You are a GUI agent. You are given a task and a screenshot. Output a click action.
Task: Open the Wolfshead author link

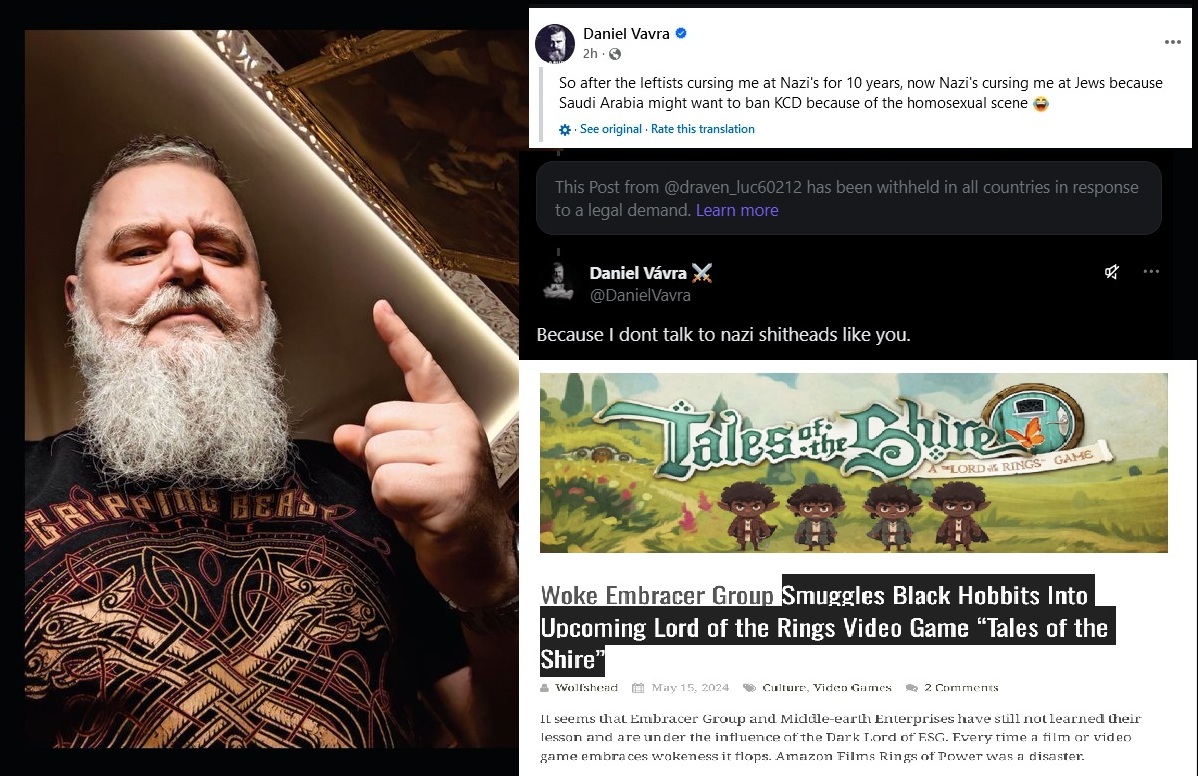click(587, 688)
